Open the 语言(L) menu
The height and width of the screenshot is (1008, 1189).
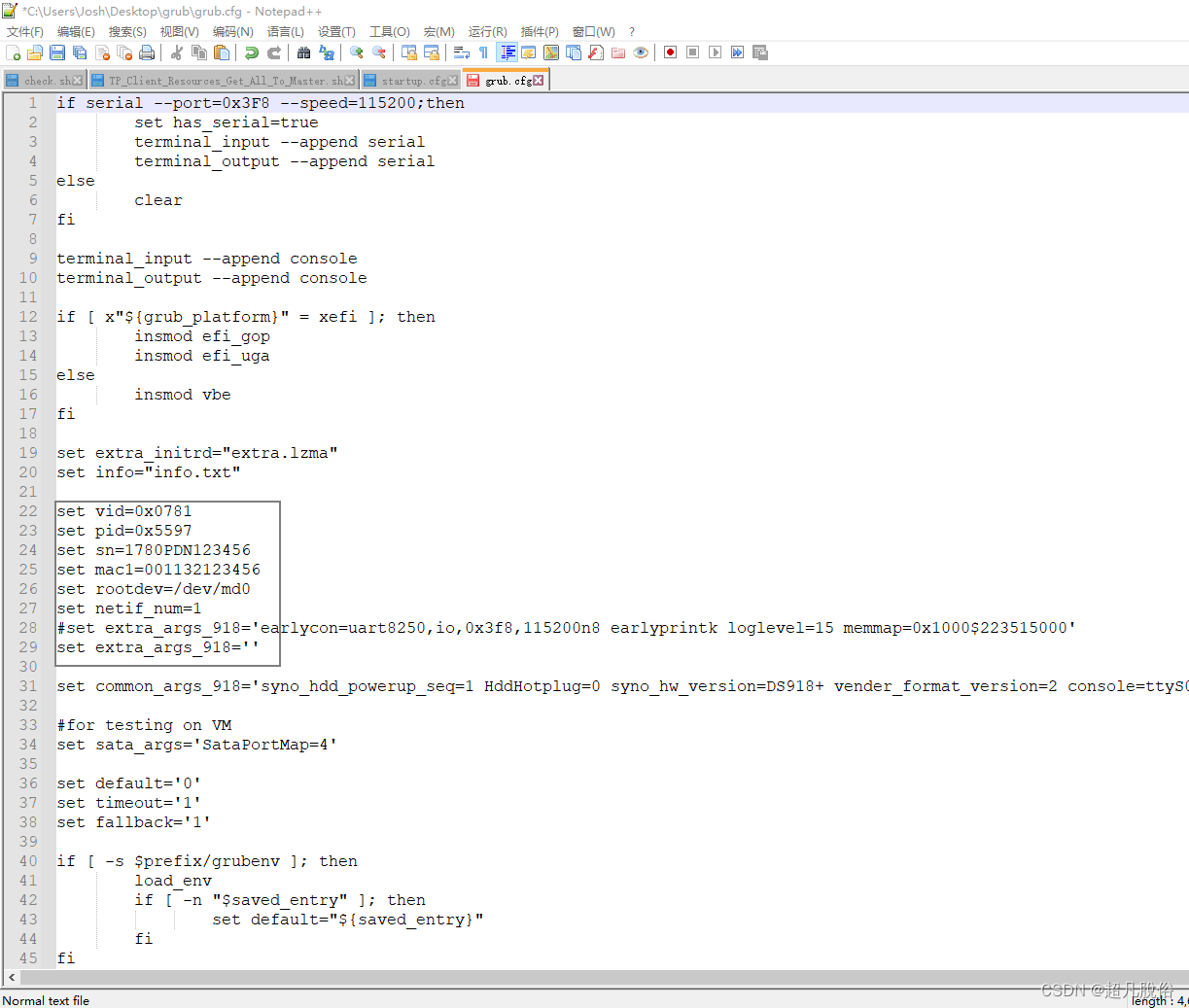tap(286, 32)
